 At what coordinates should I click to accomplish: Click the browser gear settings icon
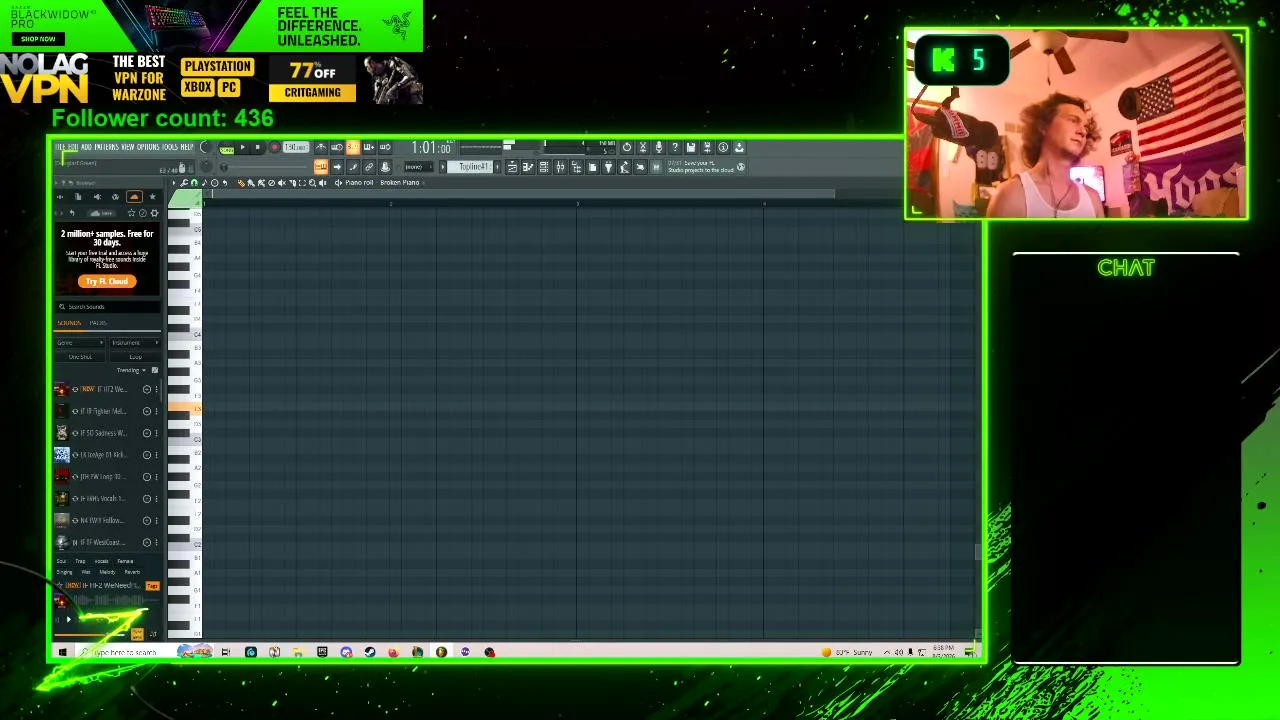coord(154,213)
